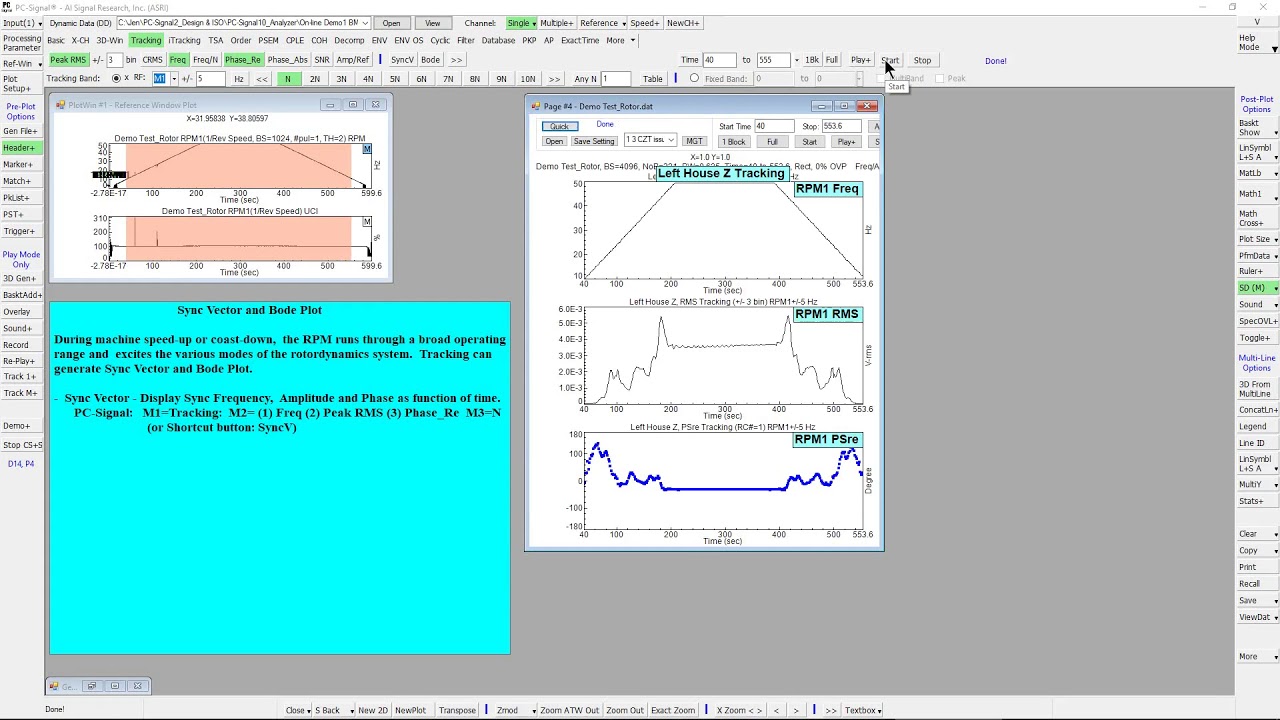Click Save Setting in Page #4 window
The image size is (1280, 720).
tap(594, 141)
